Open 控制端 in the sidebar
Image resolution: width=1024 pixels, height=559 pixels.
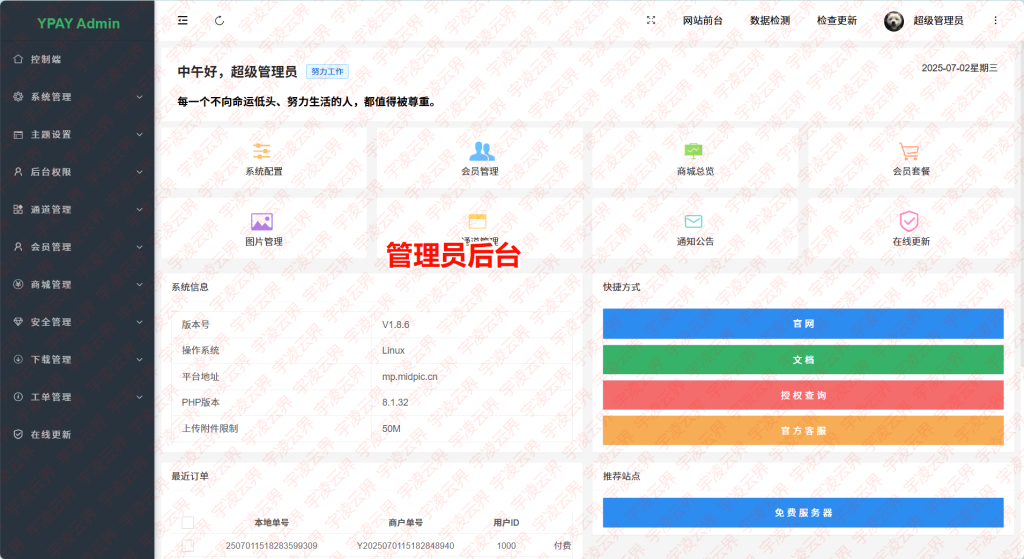(46, 59)
